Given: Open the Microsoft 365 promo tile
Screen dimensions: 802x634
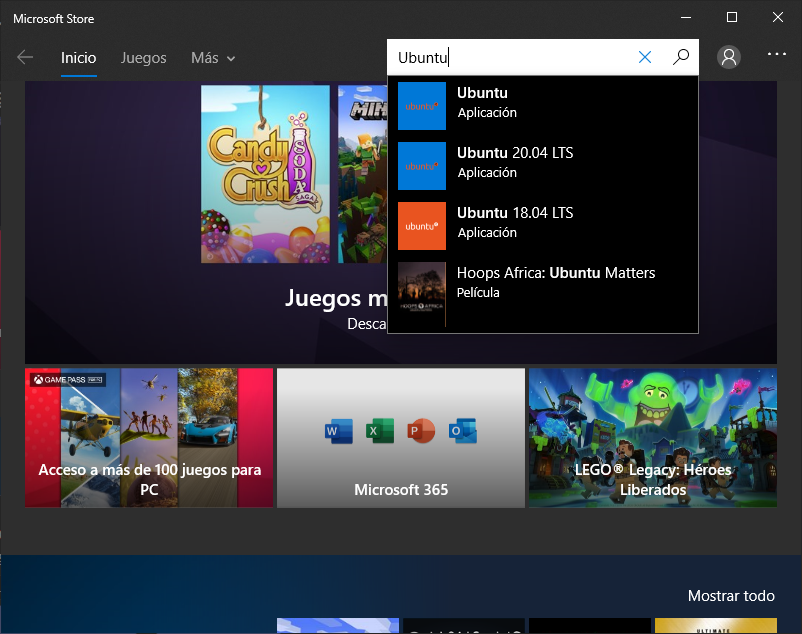Looking at the screenshot, I should (x=400, y=437).
